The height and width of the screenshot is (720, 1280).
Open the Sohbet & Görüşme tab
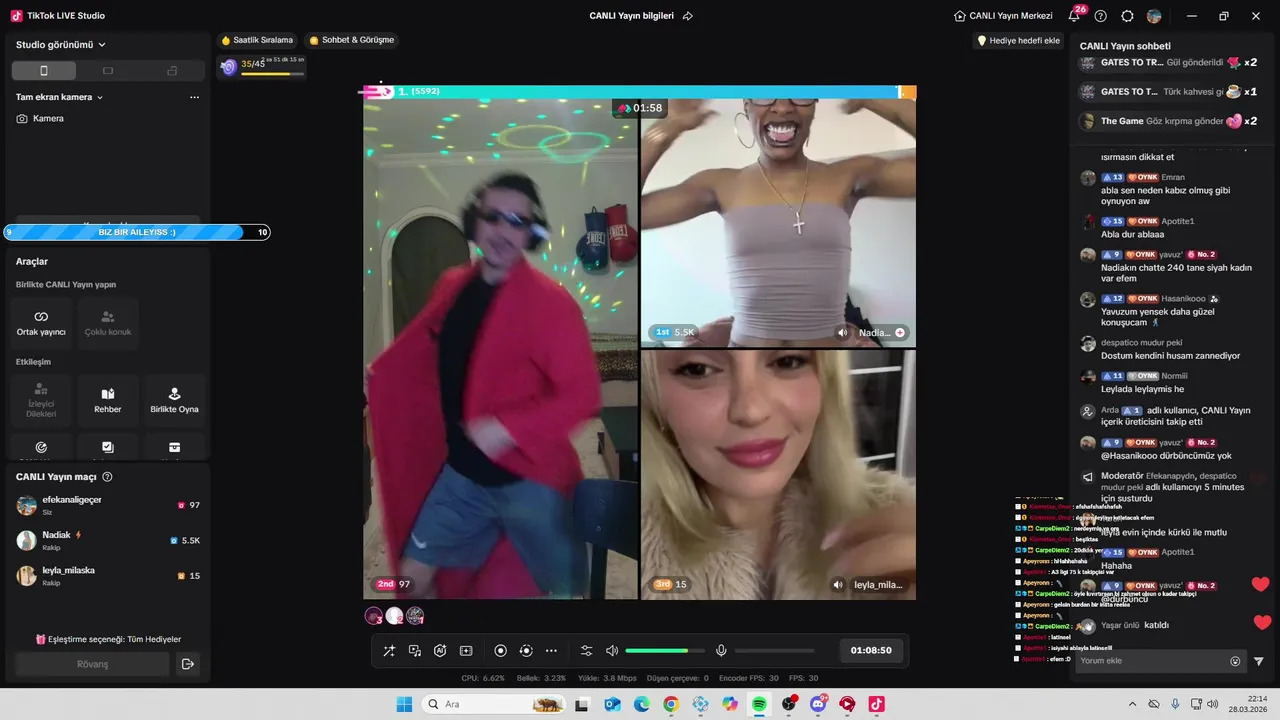pyautogui.click(x=352, y=40)
